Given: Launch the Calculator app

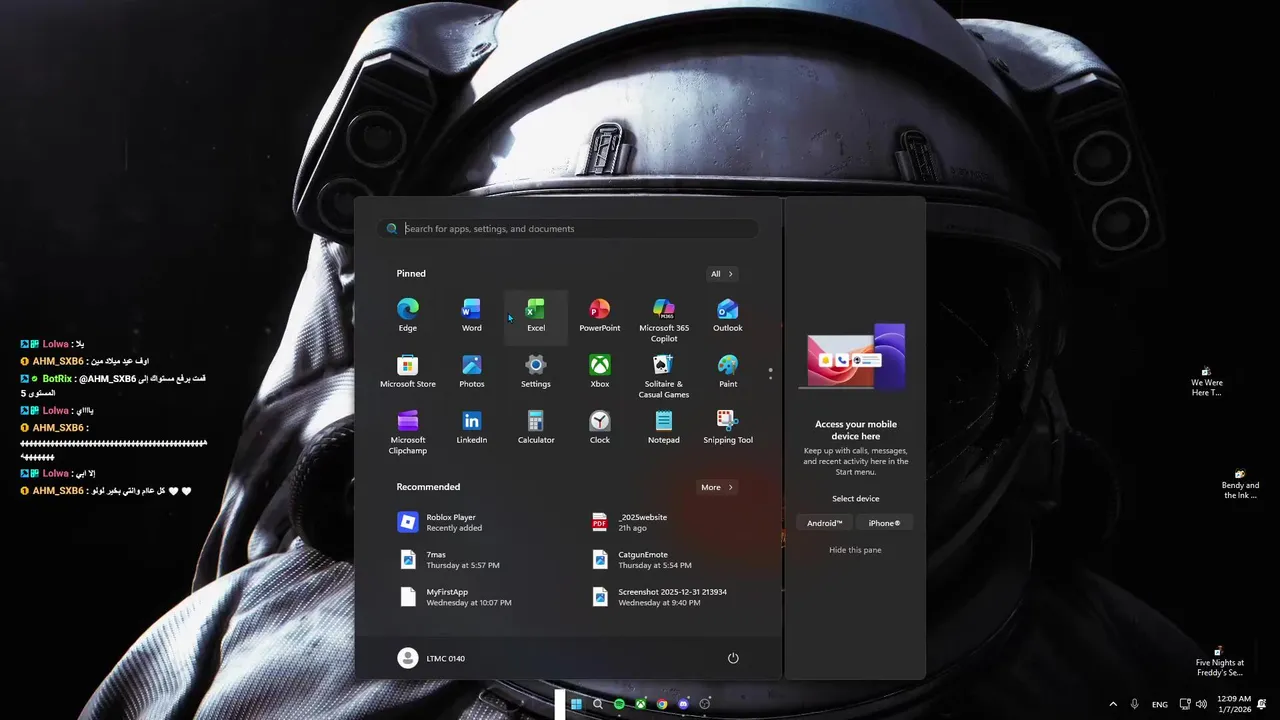Looking at the screenshot, I should coord(536,427).
